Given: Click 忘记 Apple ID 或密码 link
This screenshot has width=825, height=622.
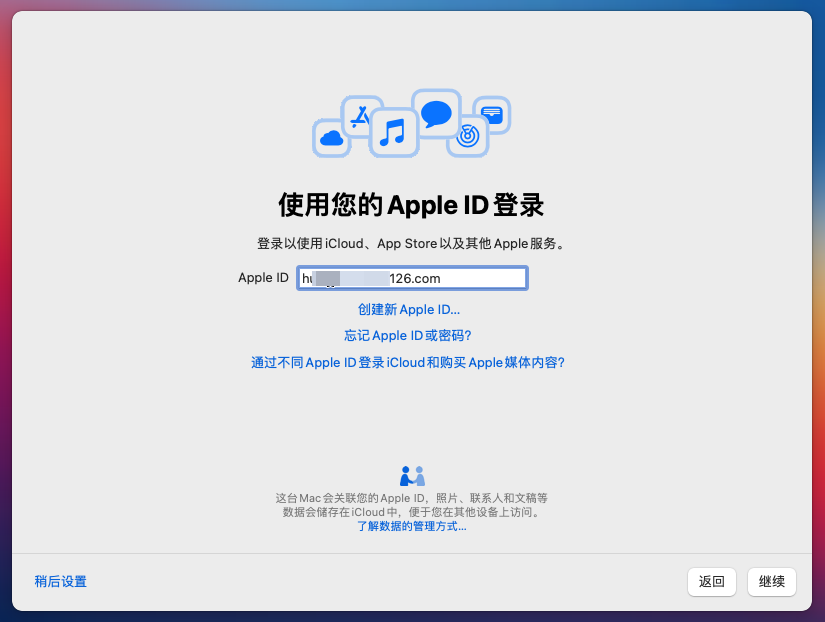Looking at the screenshot, I should point(408,335).
